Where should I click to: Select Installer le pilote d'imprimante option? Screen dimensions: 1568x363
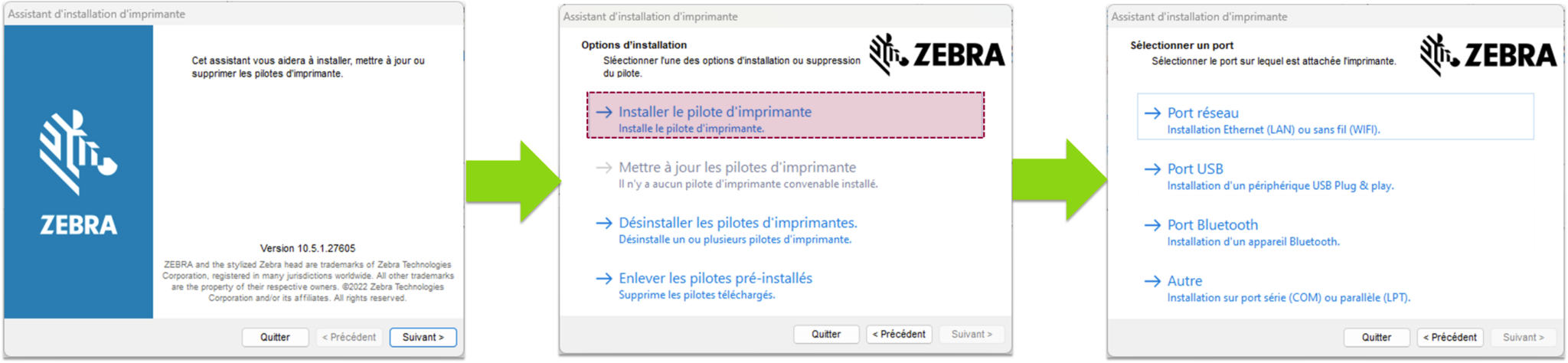tap(714, 113)
